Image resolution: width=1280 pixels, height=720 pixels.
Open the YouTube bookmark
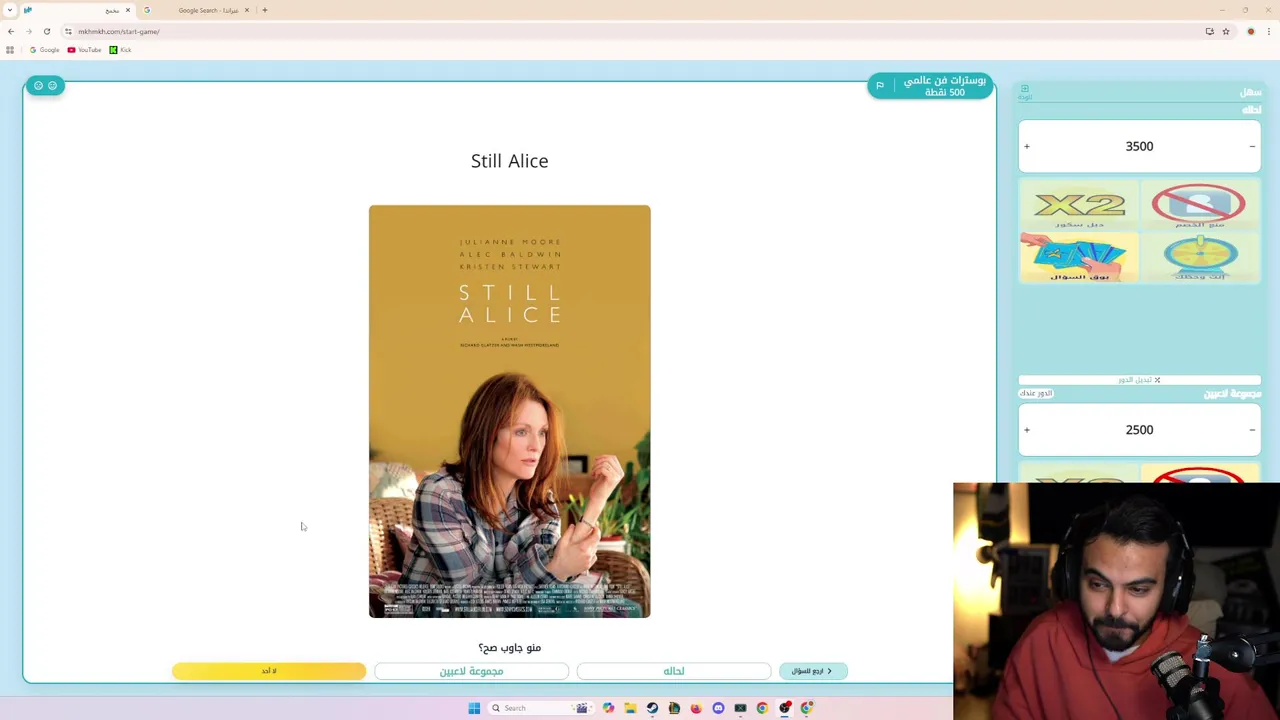[x=85, y=50]
